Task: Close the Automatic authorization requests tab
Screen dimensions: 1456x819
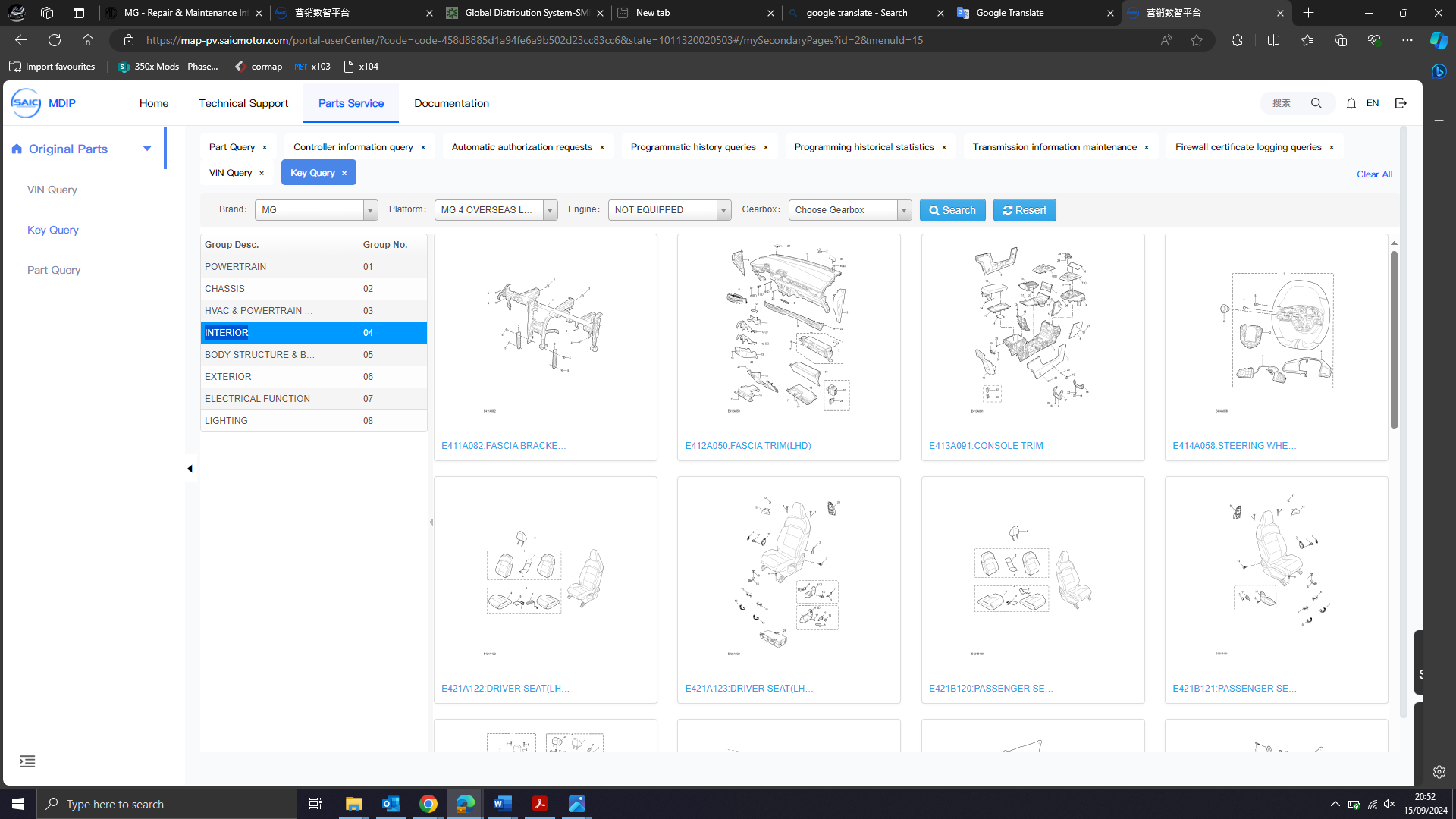Action: [602, 147]
